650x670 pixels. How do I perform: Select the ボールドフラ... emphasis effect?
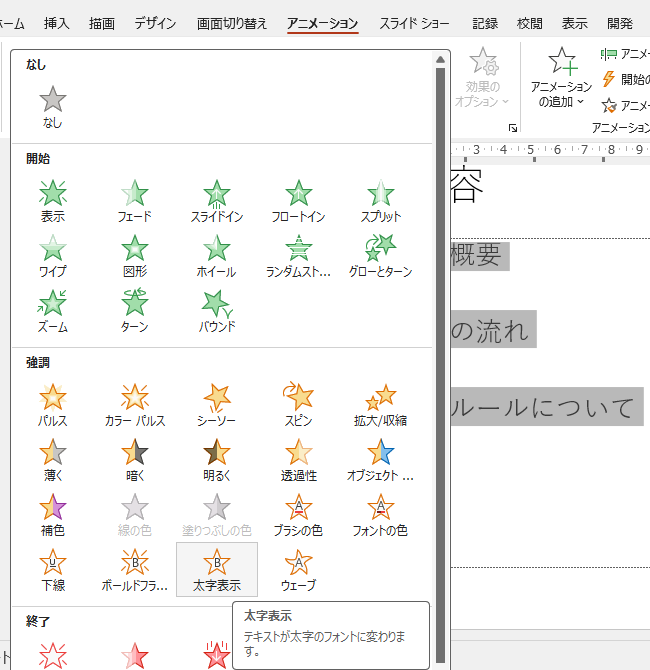[x=135, y=570]
